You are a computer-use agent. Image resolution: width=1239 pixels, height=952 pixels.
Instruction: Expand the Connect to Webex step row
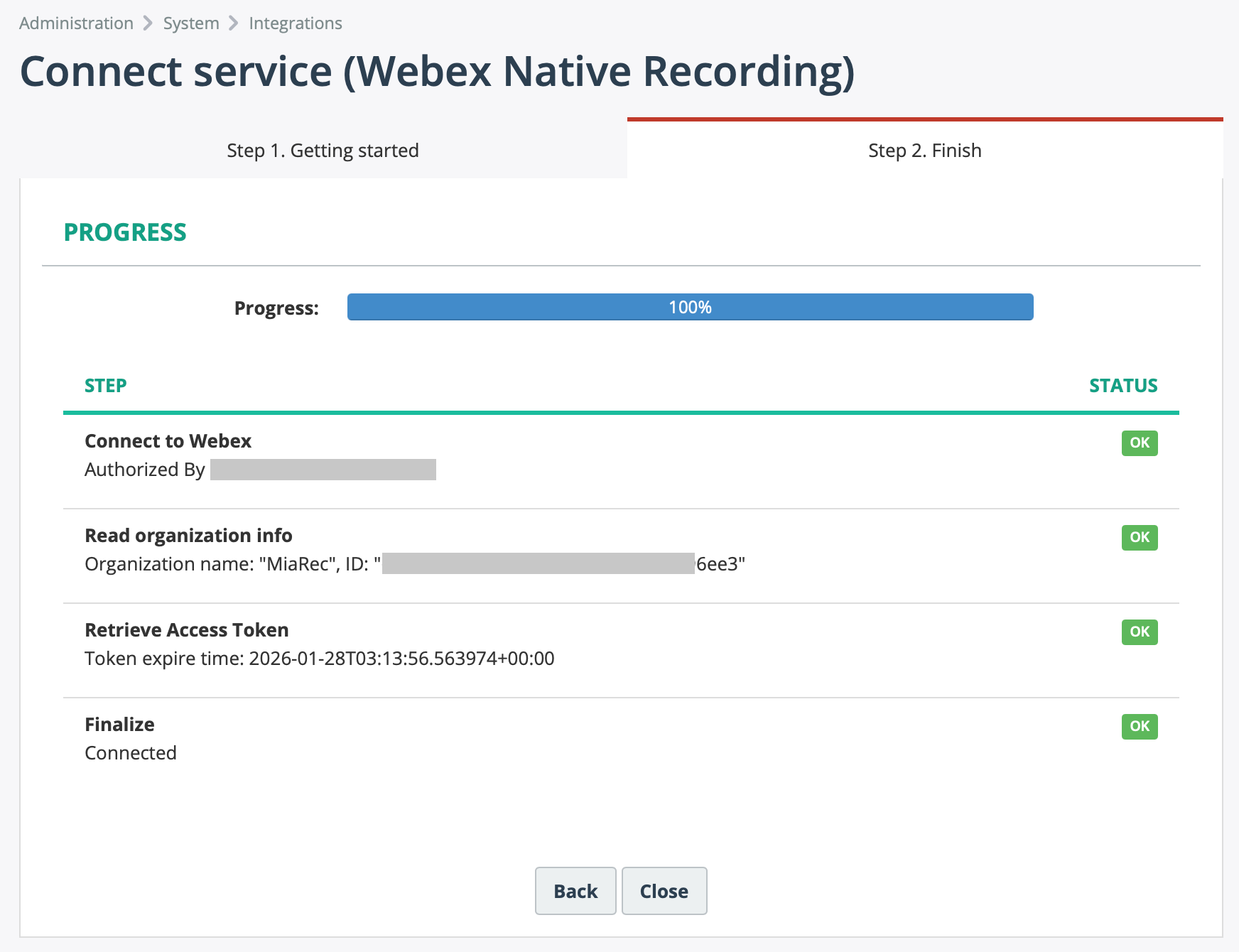point(168,440)
